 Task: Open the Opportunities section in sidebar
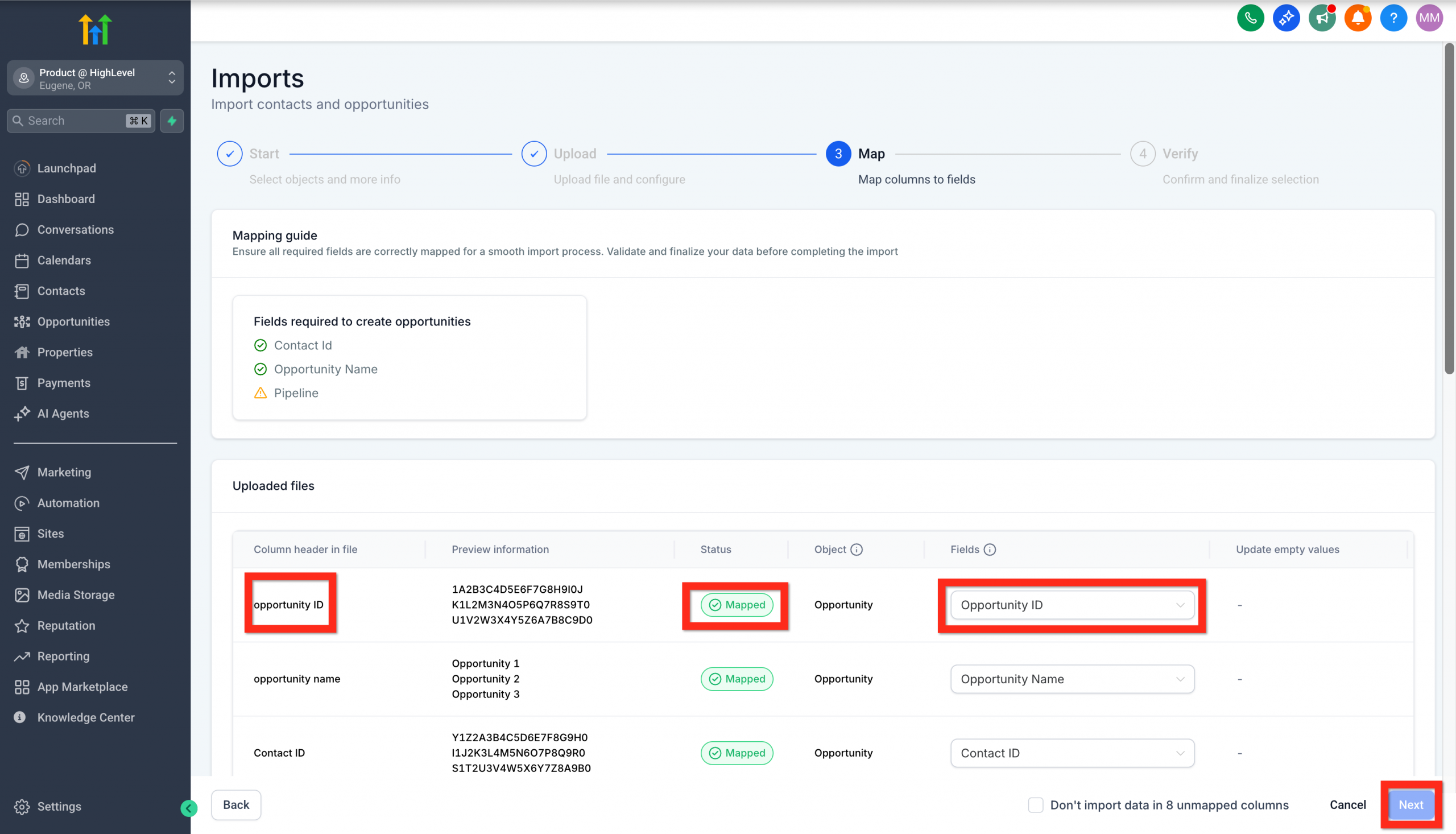tap(73, 321)
